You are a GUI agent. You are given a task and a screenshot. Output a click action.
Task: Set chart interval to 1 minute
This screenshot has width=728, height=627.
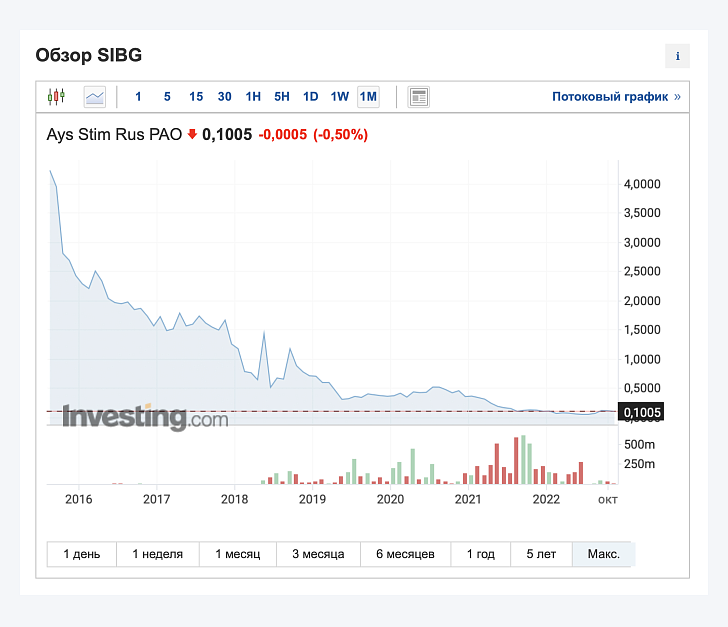pos(138,97)
